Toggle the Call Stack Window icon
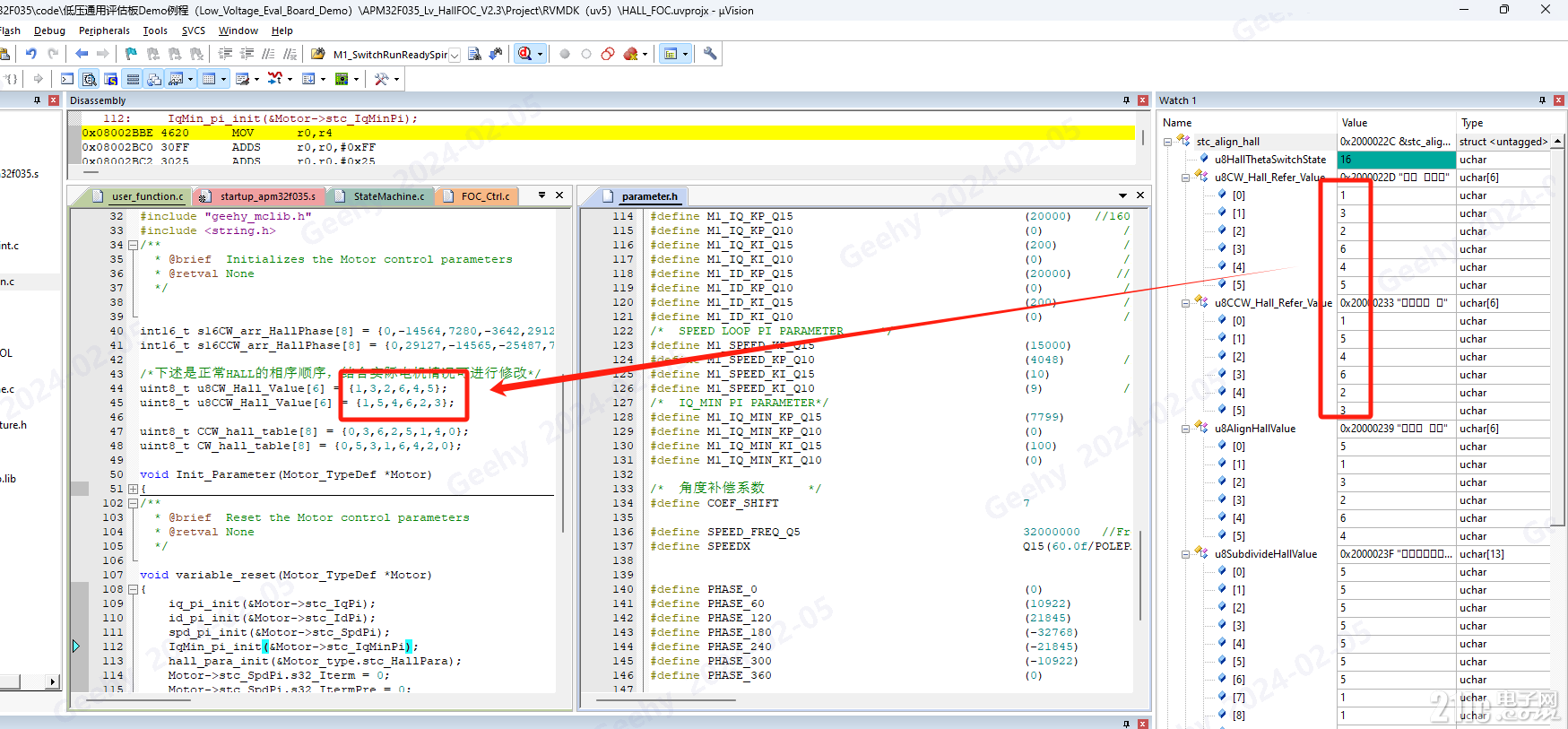 pos(154,79)
